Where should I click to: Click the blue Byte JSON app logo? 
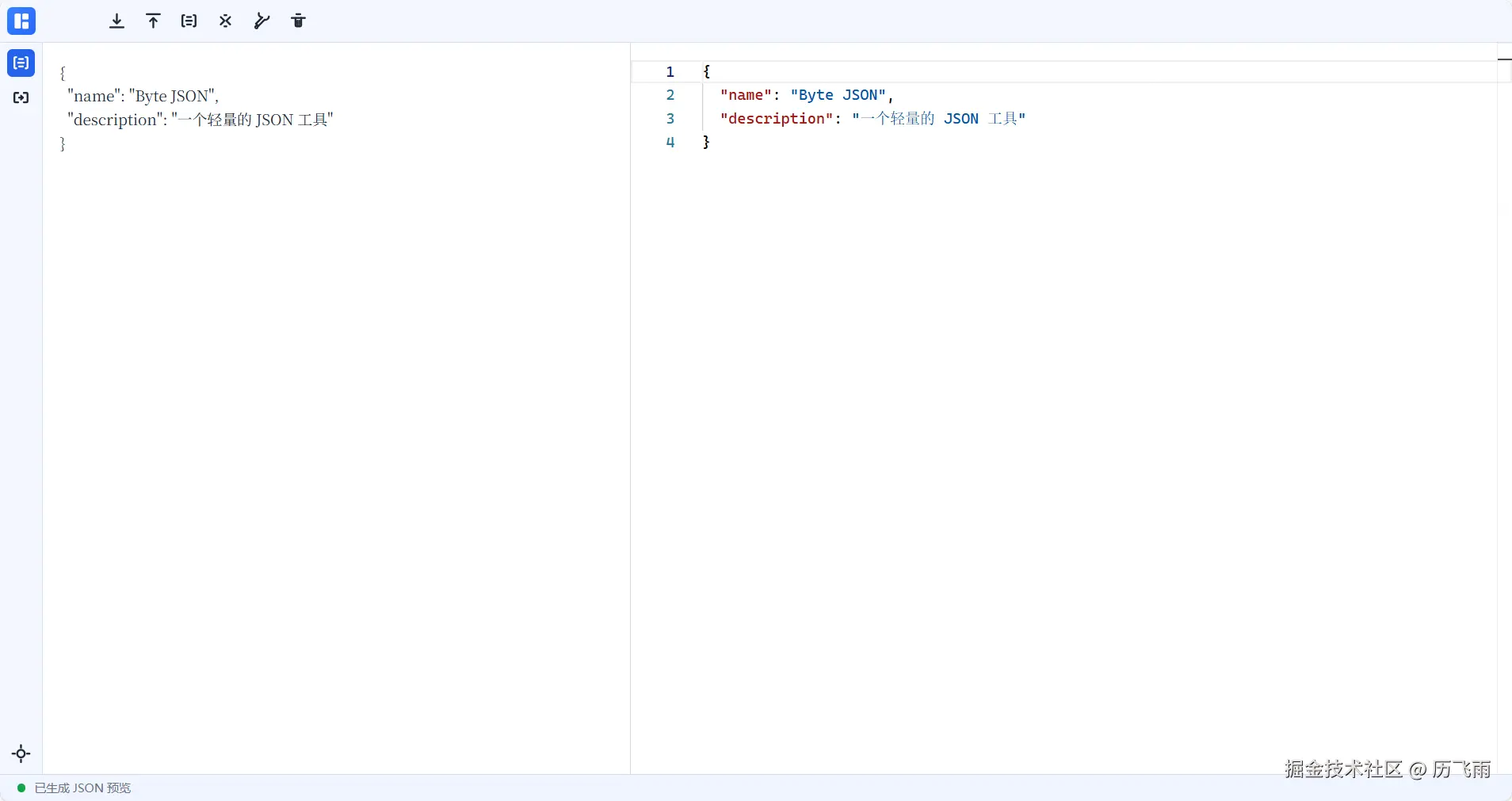click(x=21, y=21)
